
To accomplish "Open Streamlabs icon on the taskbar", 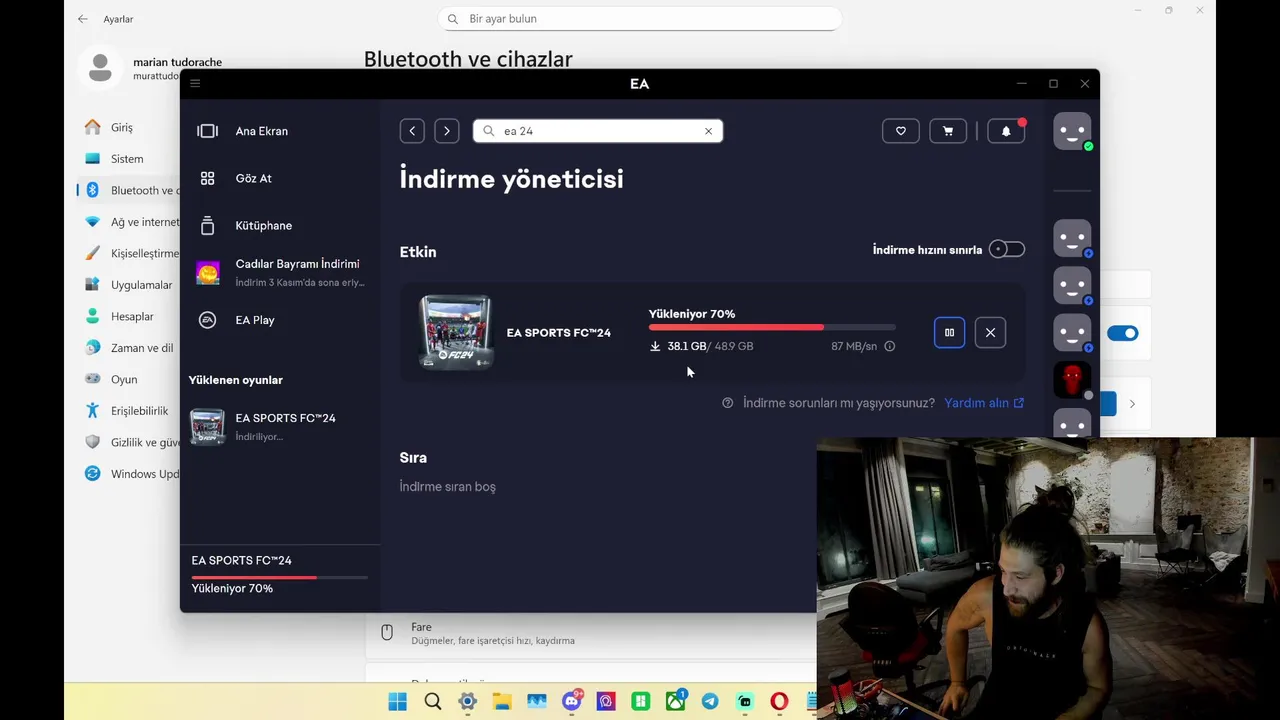I will (745, 702).
